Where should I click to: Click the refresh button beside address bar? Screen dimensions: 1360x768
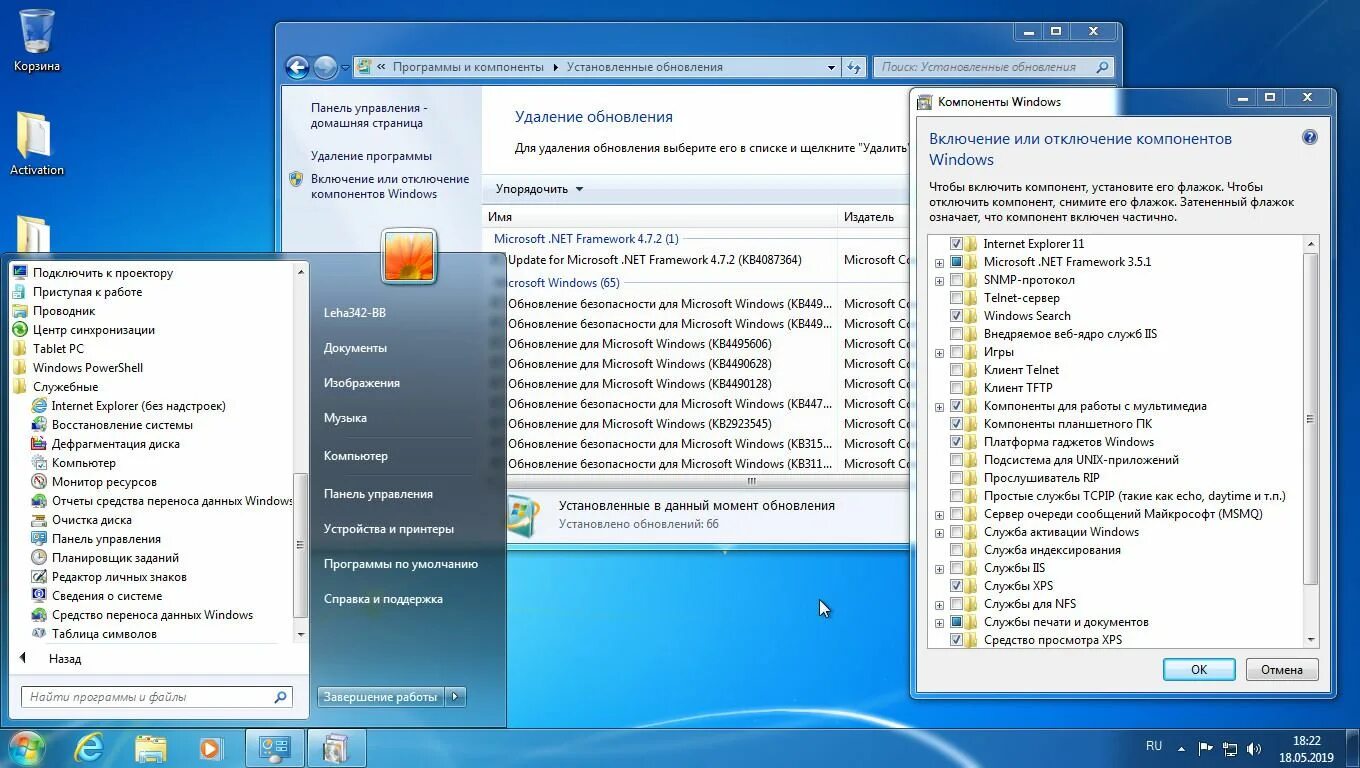[854, 67]
